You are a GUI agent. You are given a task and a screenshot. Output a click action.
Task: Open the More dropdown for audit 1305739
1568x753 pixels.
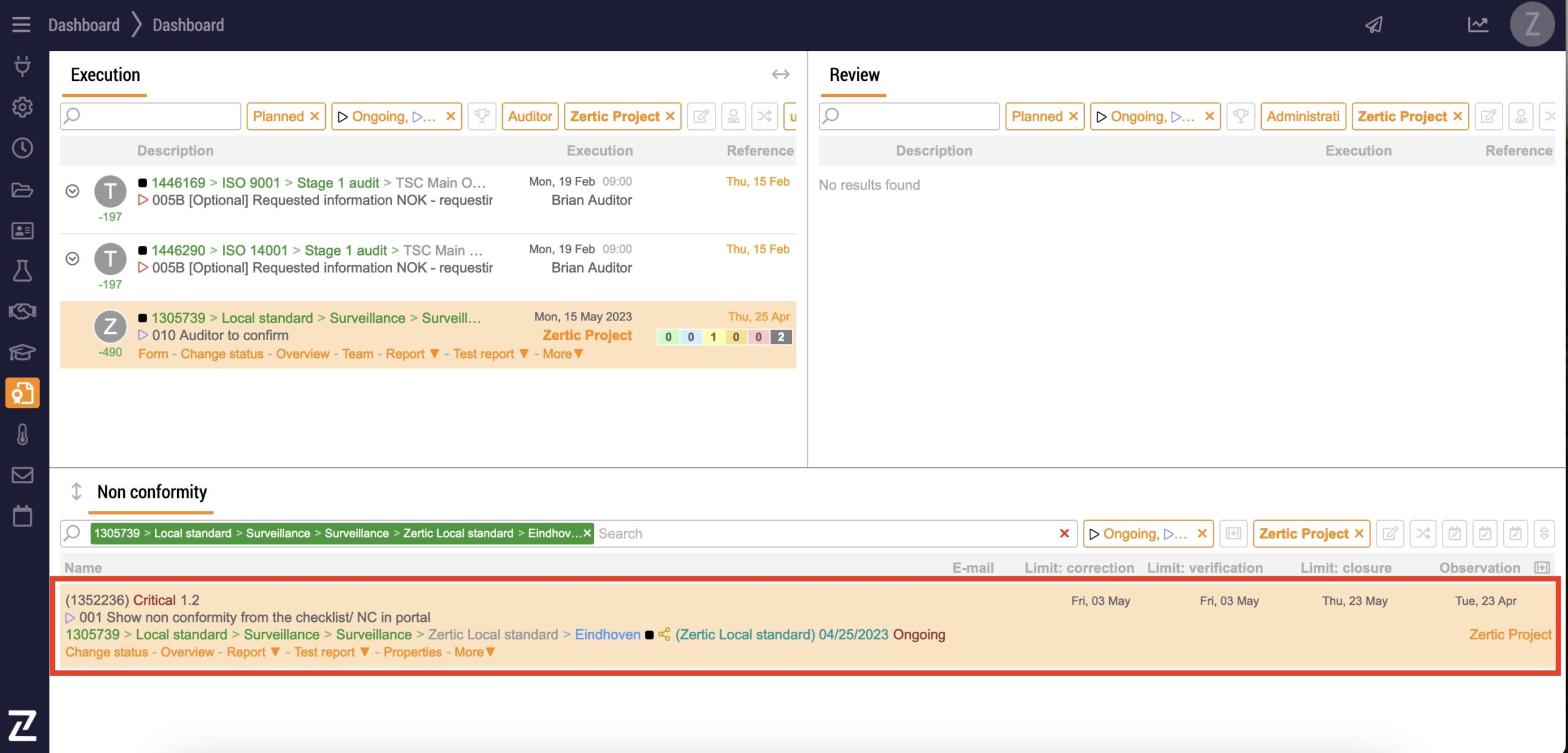tap(562, 354)
